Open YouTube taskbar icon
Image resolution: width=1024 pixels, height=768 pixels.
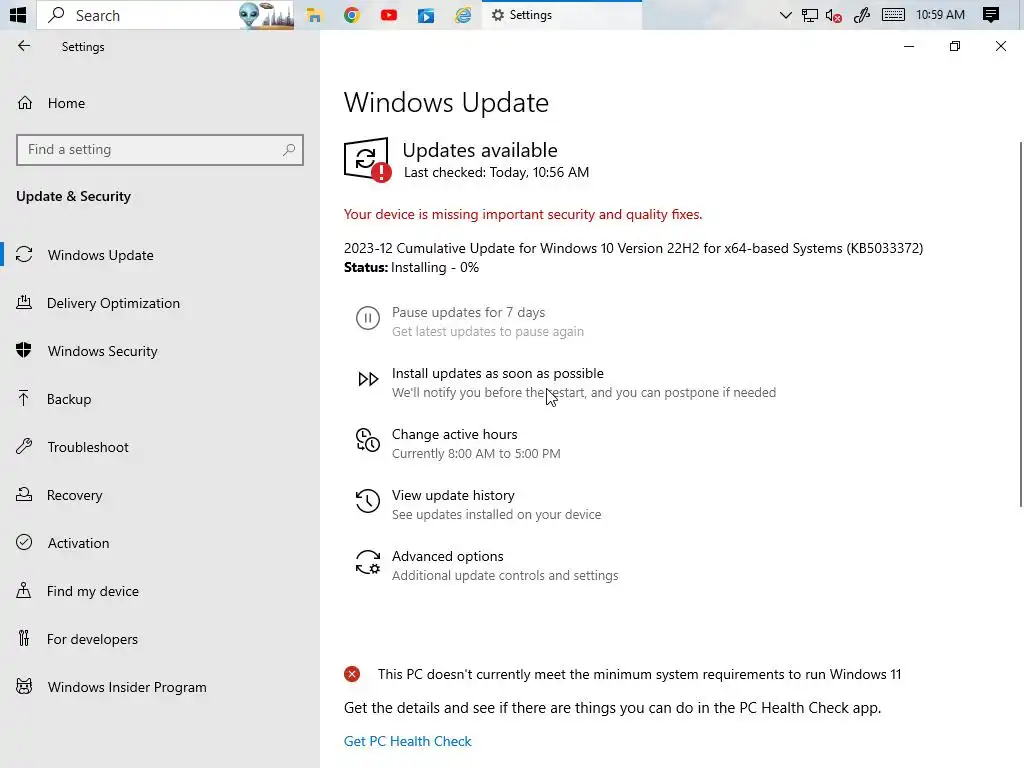[389, 14]
